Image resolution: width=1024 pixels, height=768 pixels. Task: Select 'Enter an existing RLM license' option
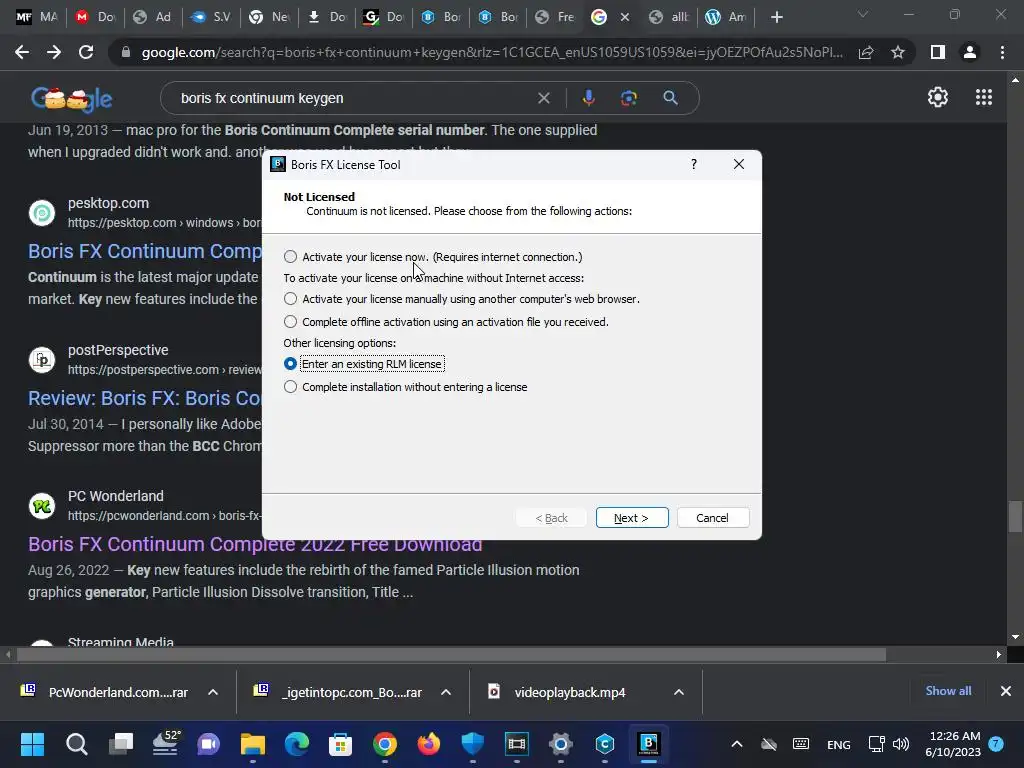coord(291,364)
